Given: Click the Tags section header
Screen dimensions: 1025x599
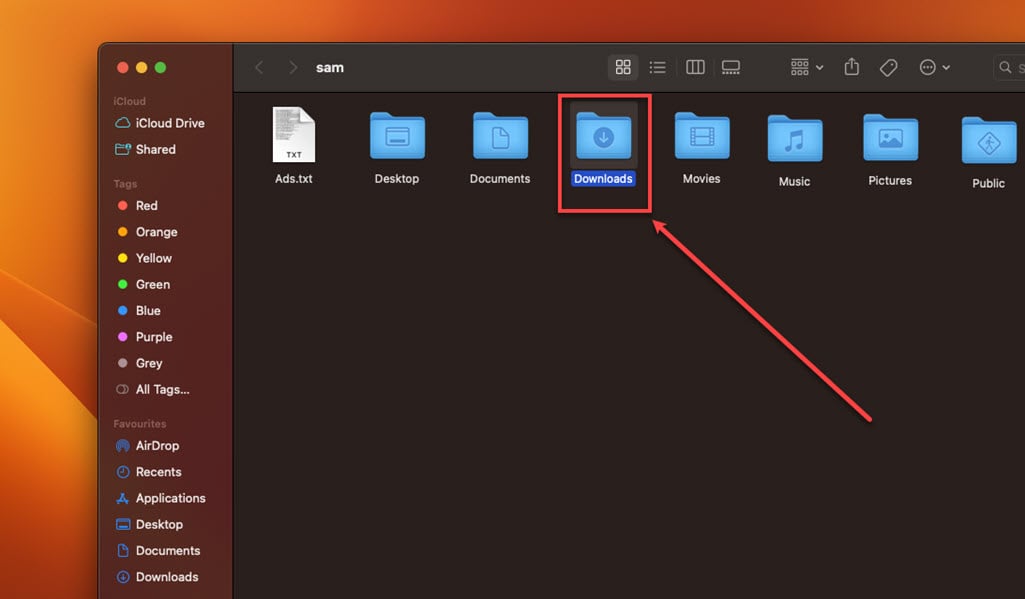Looking at the screenshot, I should 125,184.
